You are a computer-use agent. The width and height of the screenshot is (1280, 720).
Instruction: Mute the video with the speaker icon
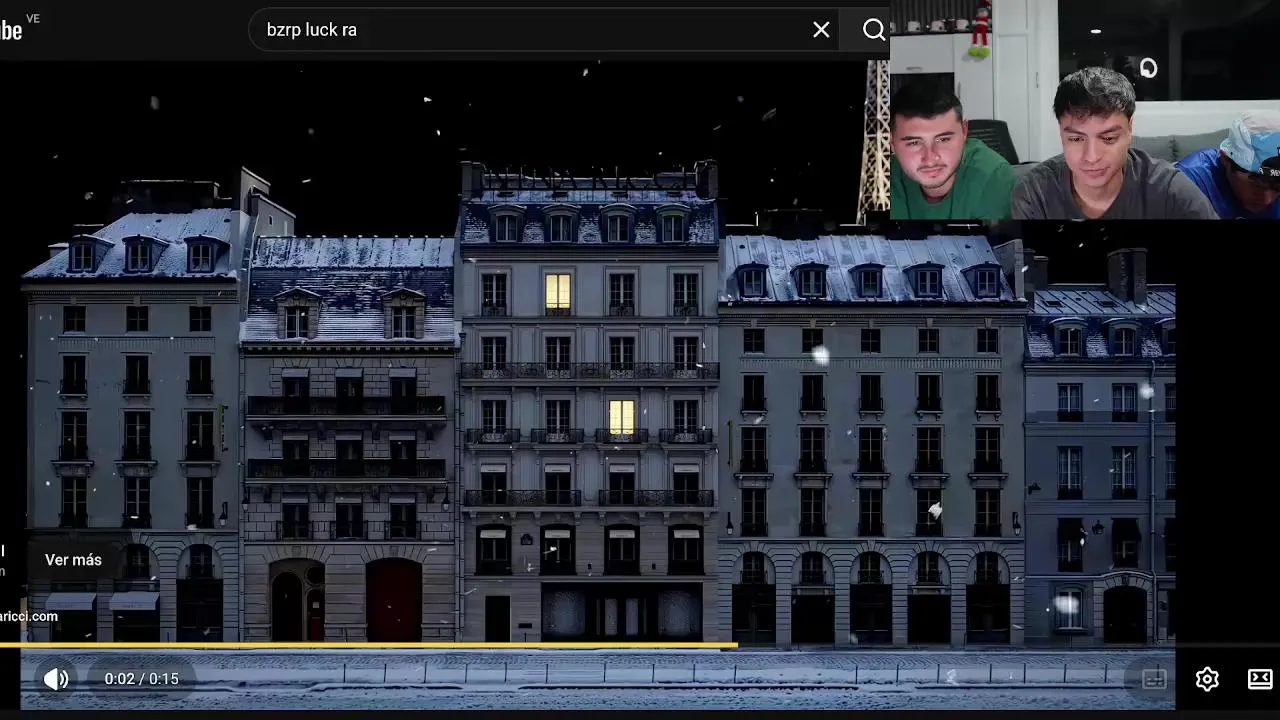pos(56,679)
